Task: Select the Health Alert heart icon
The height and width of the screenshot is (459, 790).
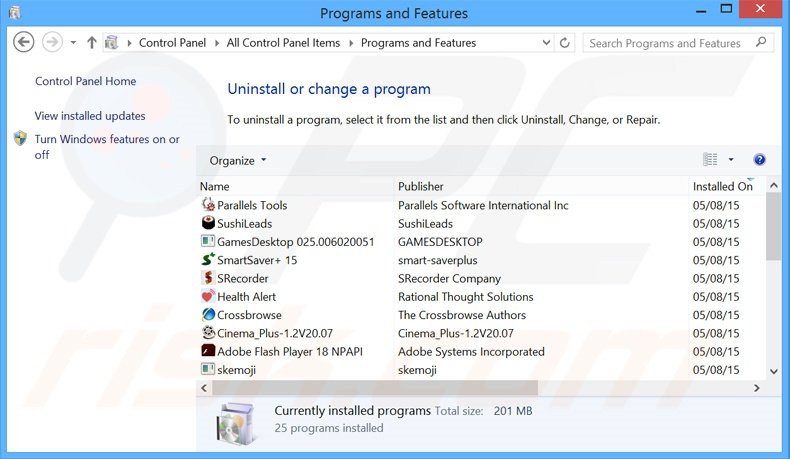Action: [208, 297]
